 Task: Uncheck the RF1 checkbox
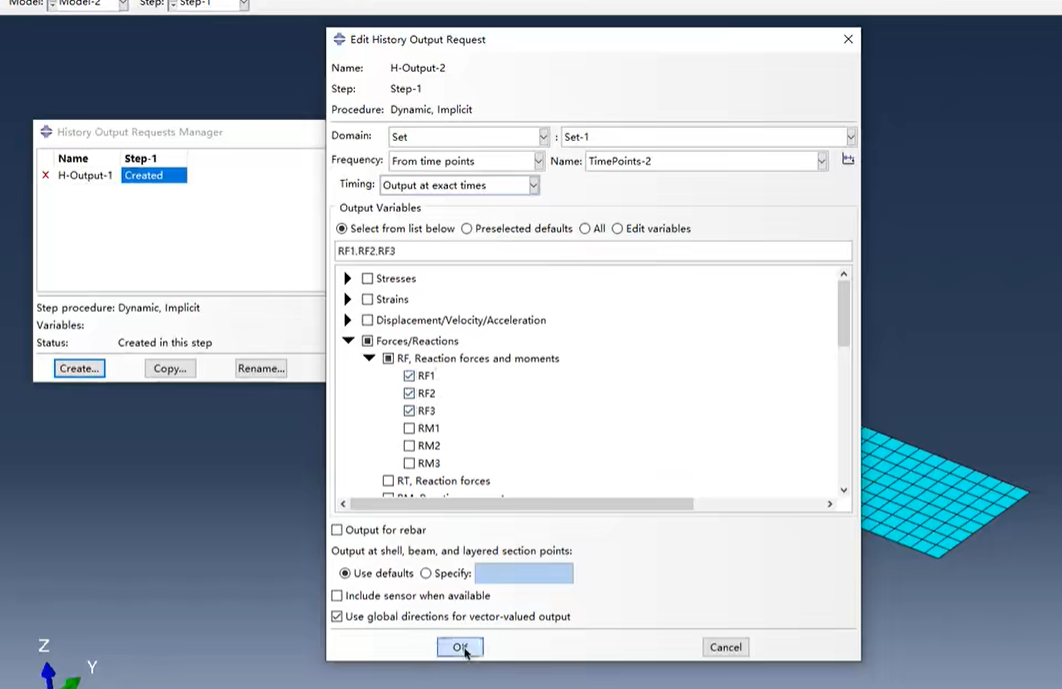(409, 376)
